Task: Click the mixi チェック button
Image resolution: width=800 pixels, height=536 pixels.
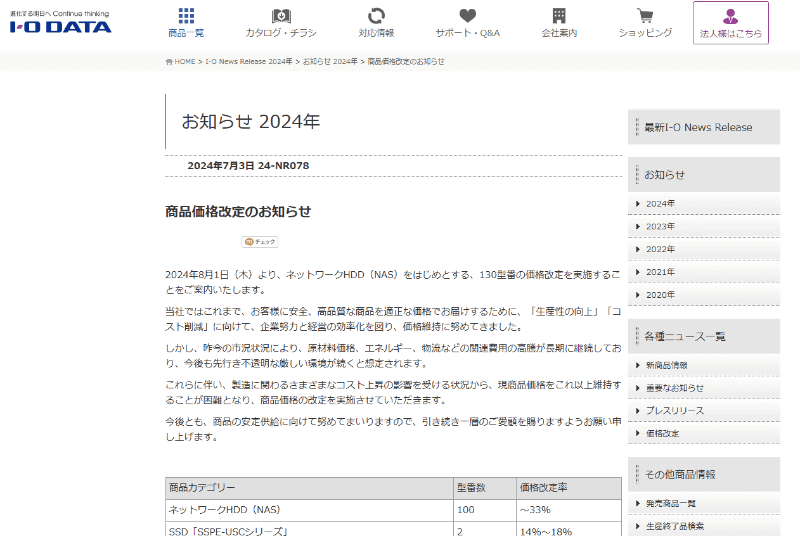Action: 260,242
